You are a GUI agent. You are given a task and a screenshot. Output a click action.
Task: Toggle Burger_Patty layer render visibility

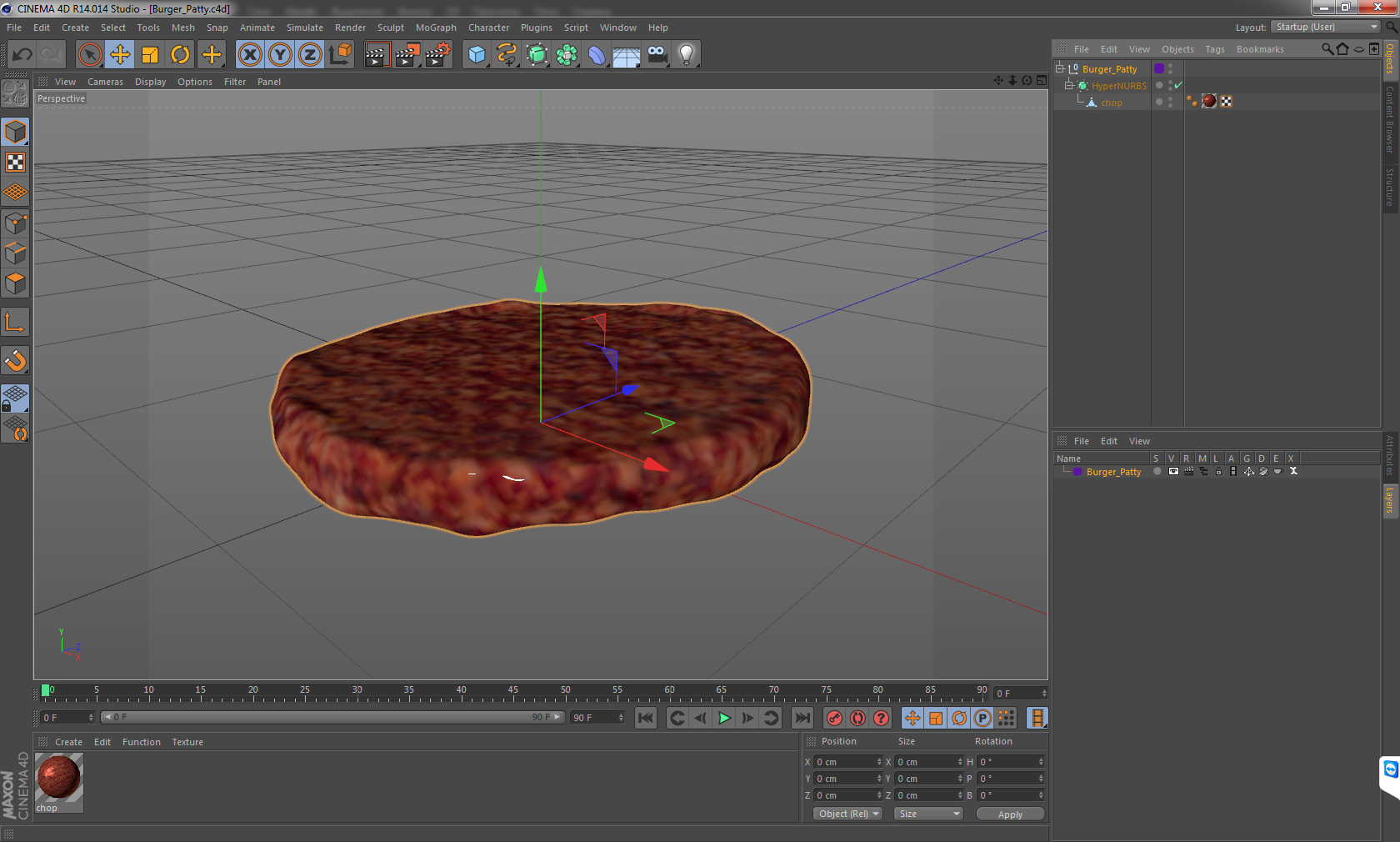[x=1188, y=471]
